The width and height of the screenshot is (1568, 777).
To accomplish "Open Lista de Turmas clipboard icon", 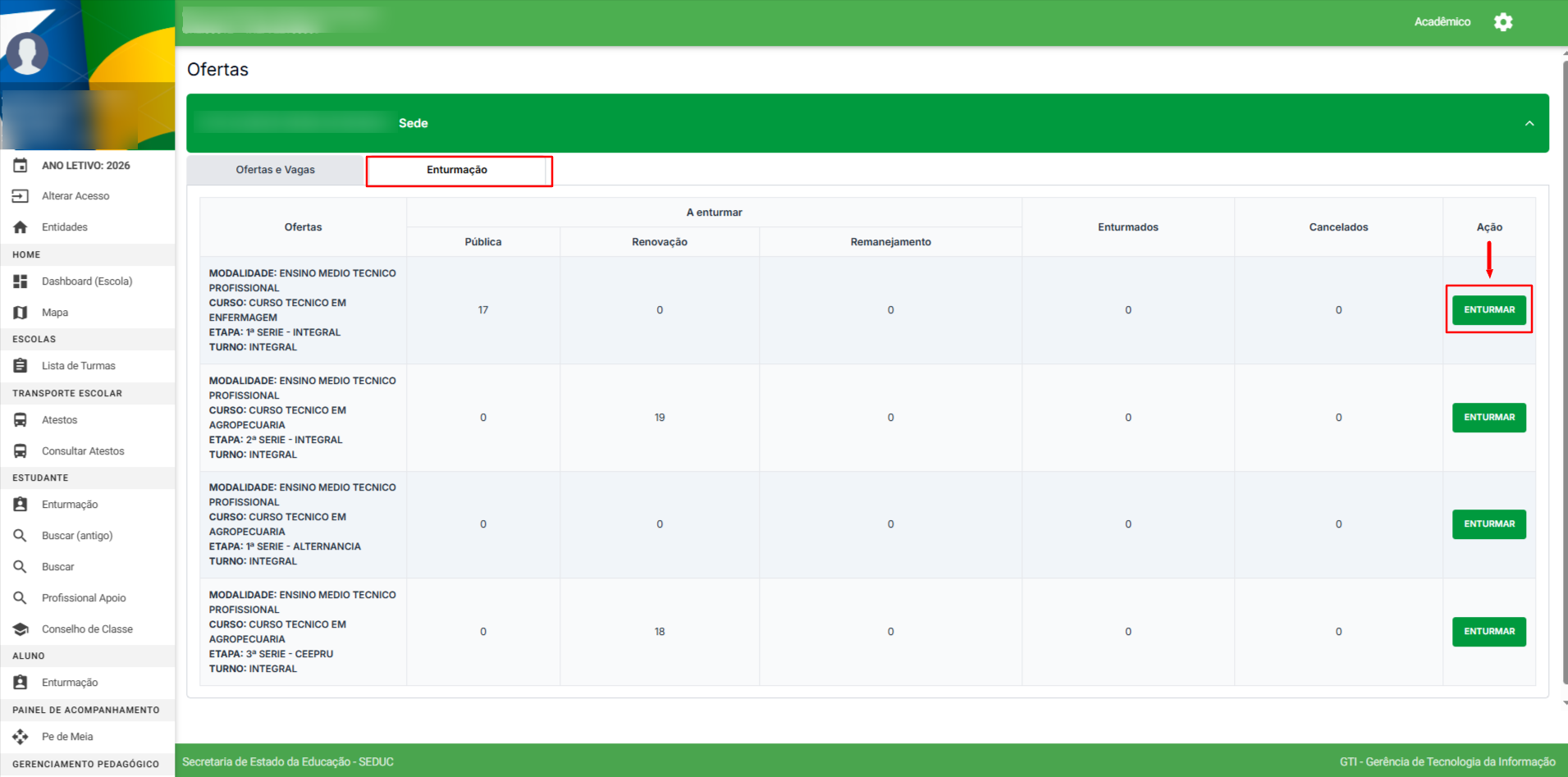I will [x=21, y=366].
